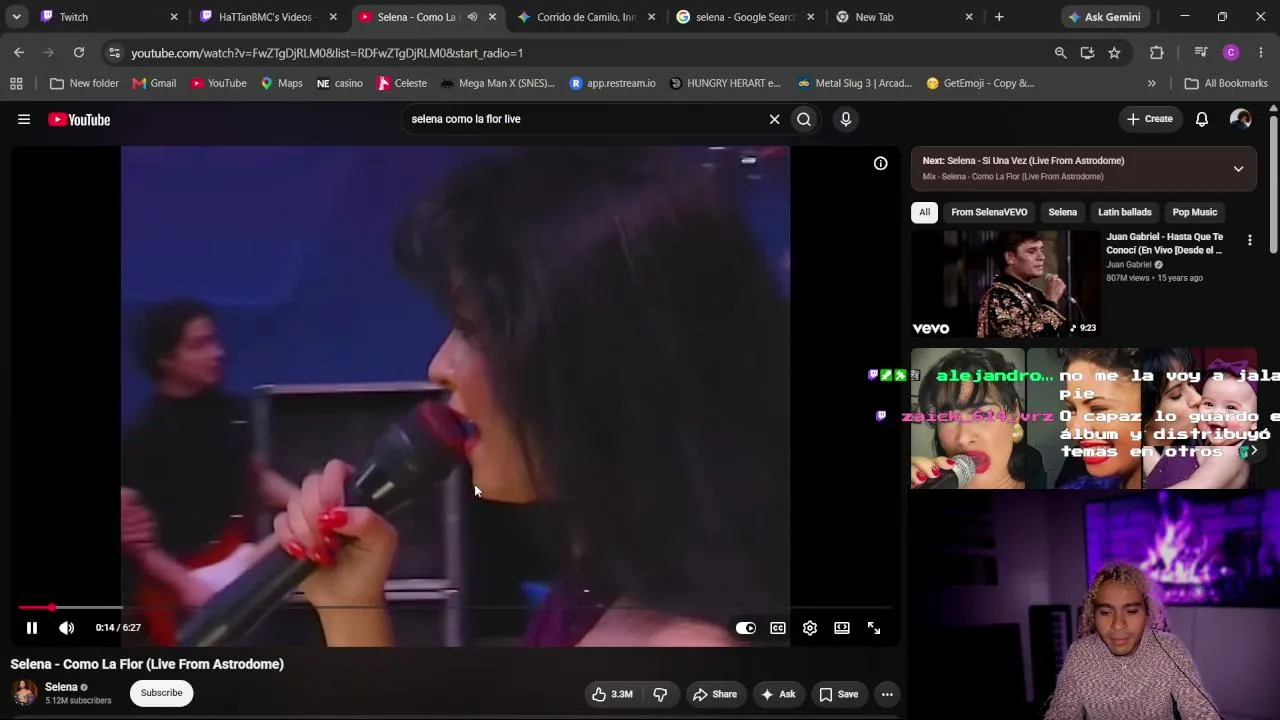Click the Ask button below the video
This screenshot has width=1280, height=720.
click(778, 694)
